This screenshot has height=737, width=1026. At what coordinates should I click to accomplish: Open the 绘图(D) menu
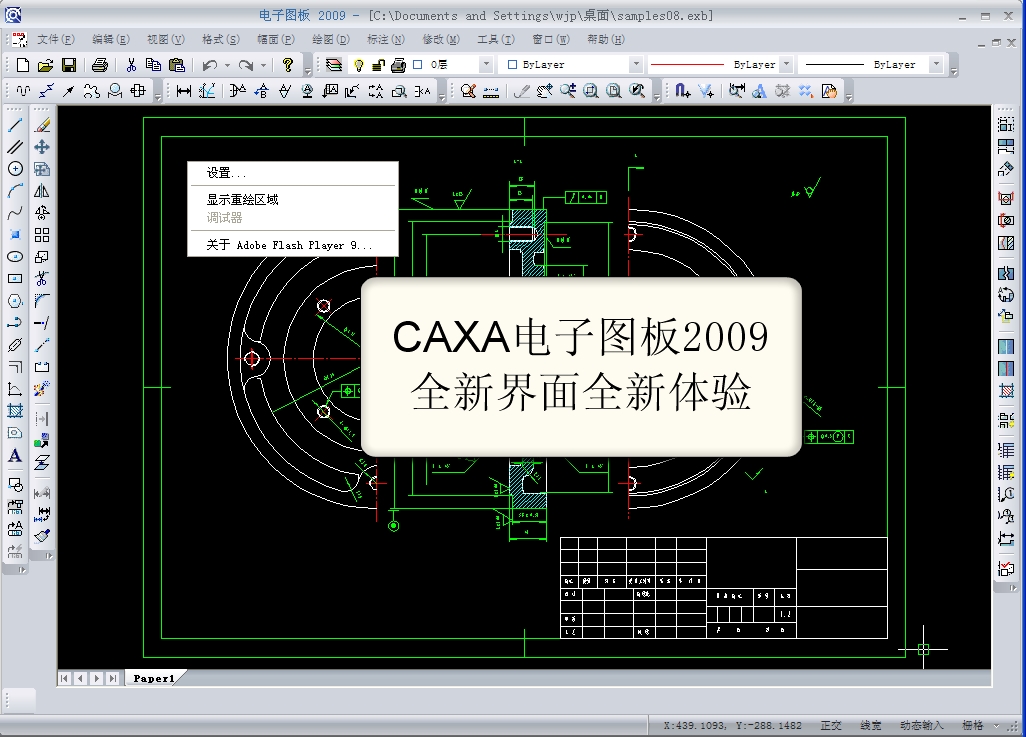coord(330,39)
